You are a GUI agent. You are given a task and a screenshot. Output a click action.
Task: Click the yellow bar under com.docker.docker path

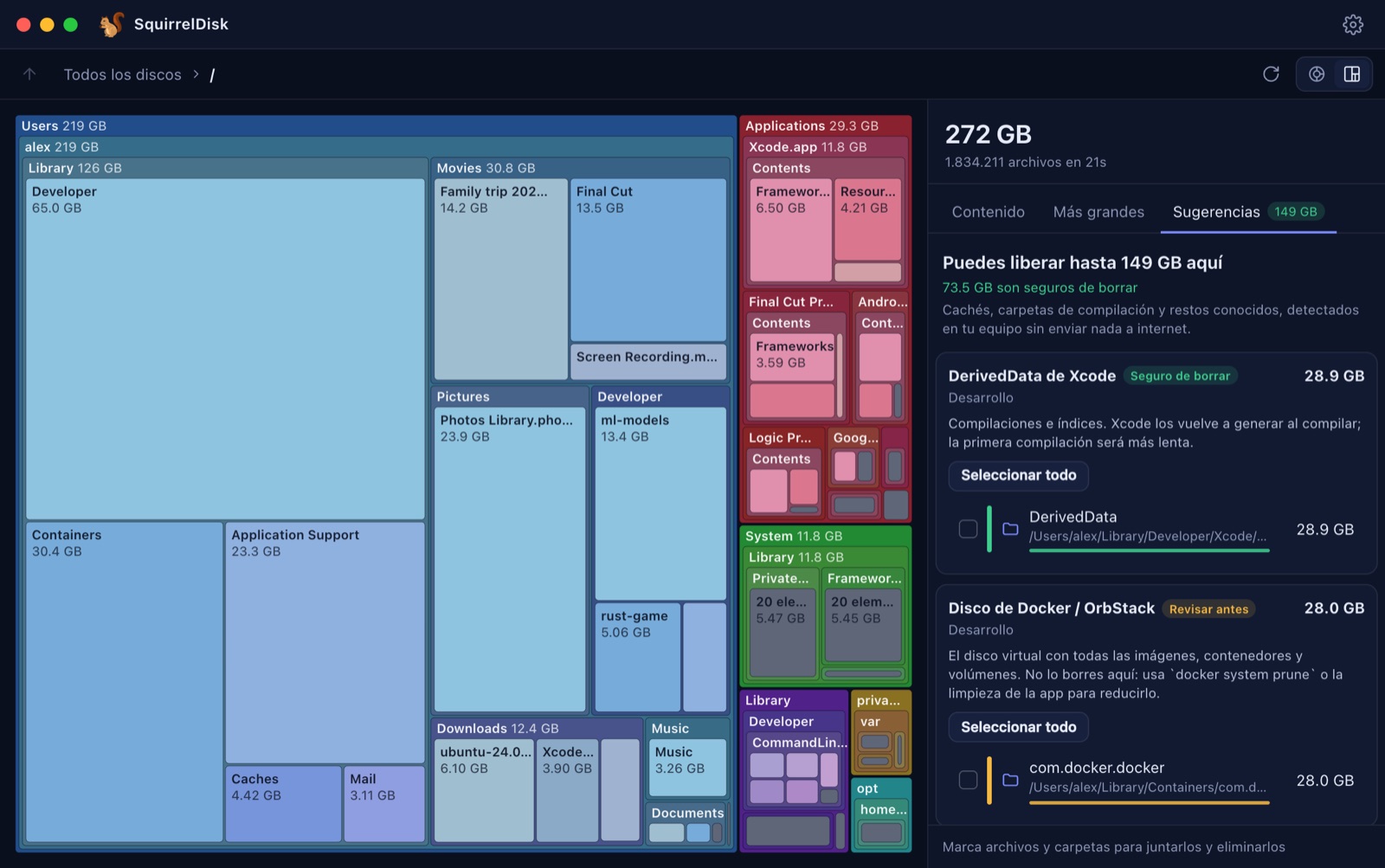pyautogui.click(x=1150, y=803)
